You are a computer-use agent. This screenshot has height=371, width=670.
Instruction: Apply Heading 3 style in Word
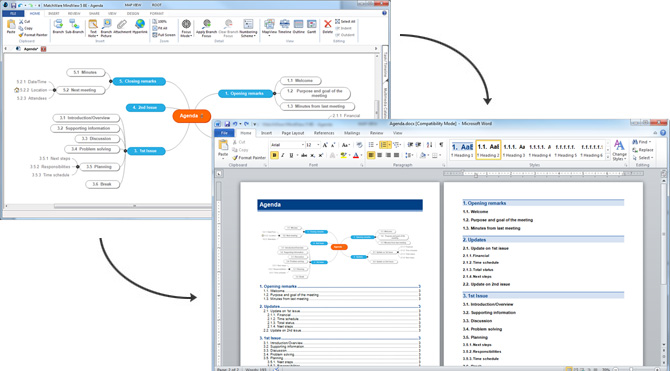(514, 150)
